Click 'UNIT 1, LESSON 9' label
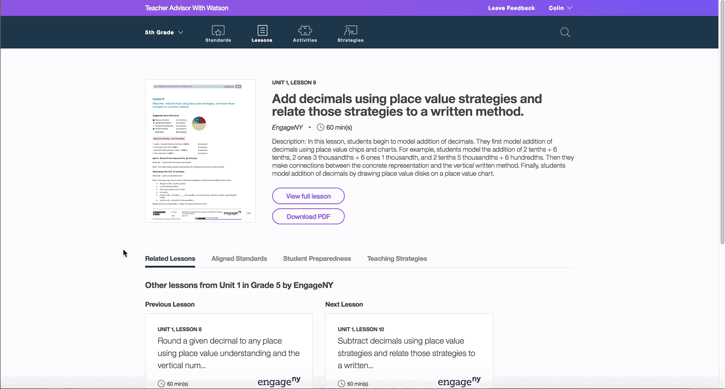725x389 pixels. tap(294, 82)
